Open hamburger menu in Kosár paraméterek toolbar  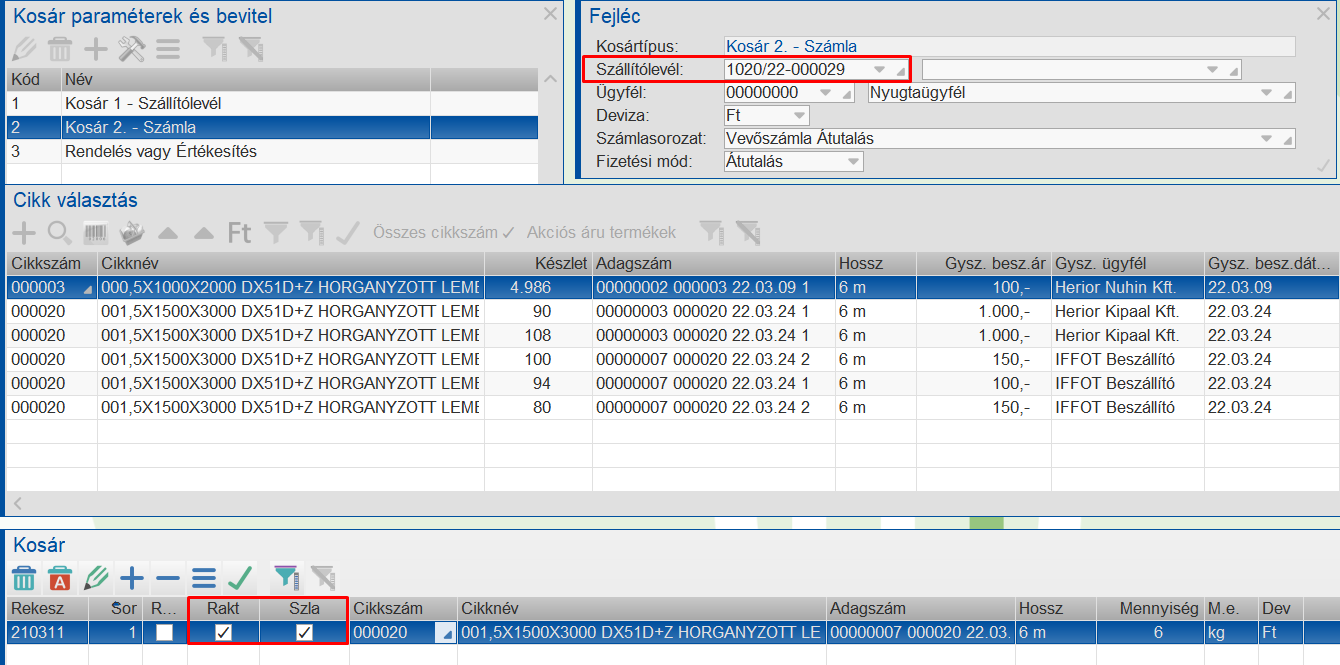click(167, 48)
